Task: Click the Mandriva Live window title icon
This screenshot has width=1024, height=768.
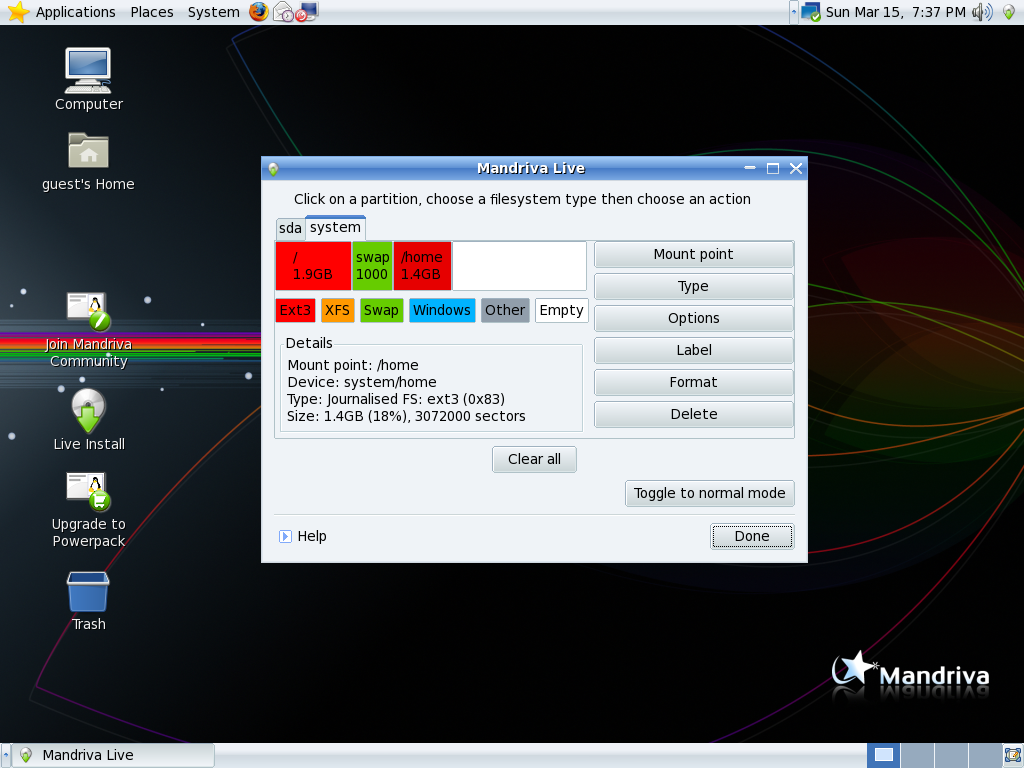Action: 273,168
